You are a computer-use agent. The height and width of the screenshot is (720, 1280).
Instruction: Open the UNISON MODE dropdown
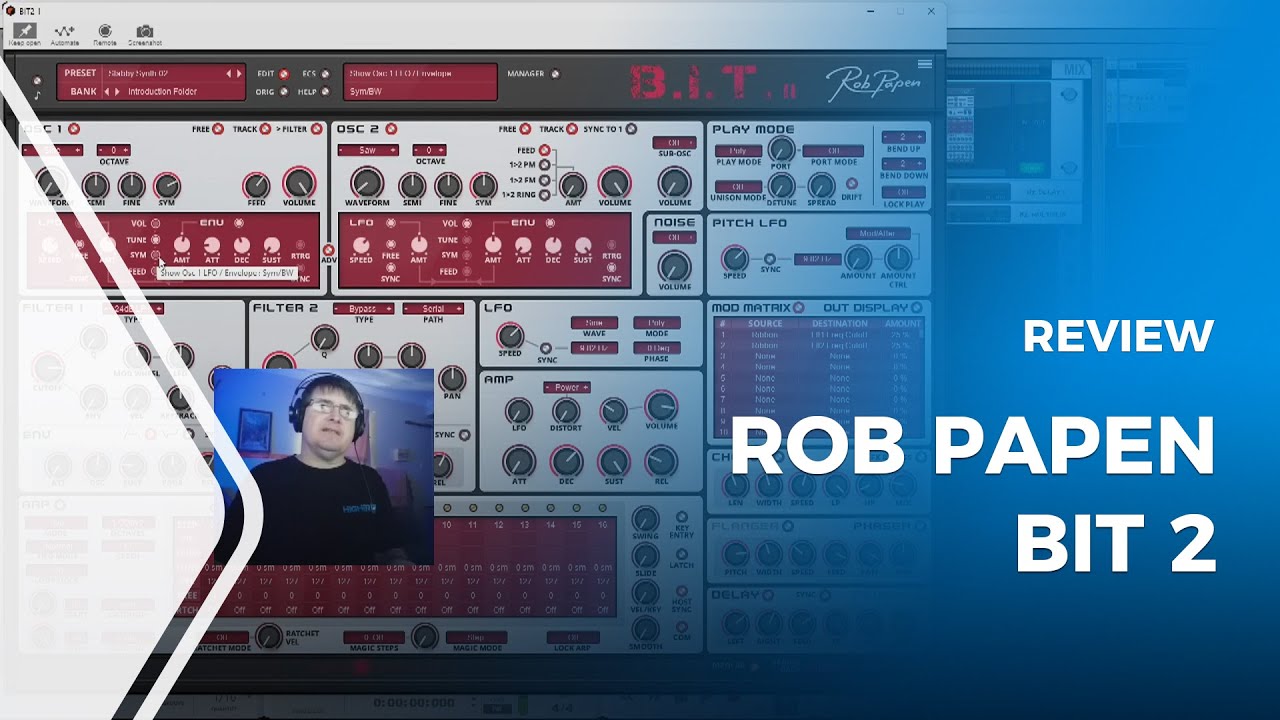[x=738, y=187]
